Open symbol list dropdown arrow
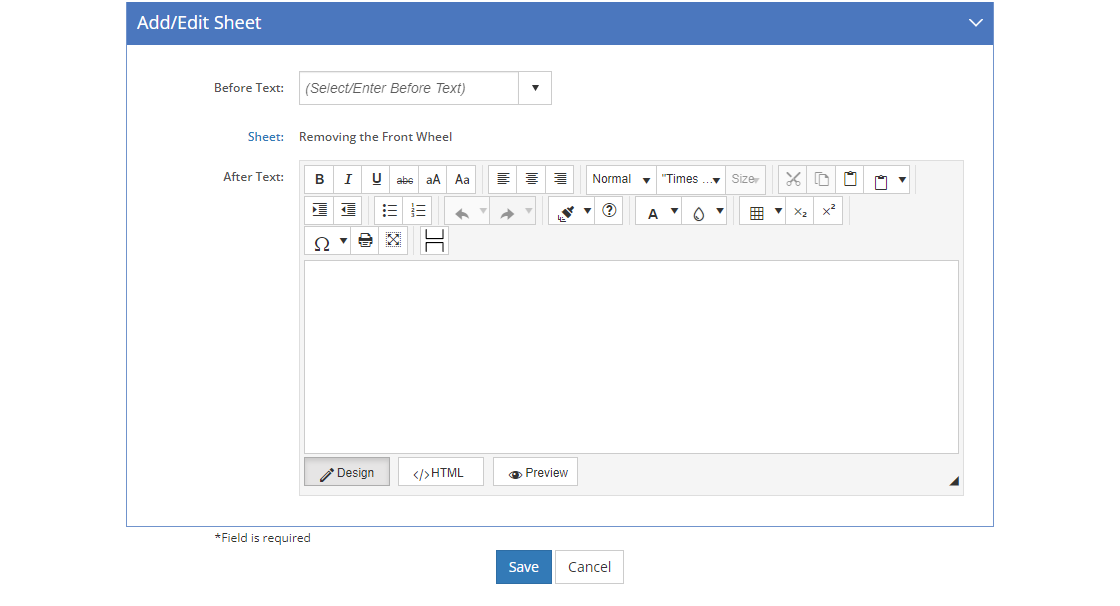Viewport: 1120px width, 606px height. coord(344,242)
